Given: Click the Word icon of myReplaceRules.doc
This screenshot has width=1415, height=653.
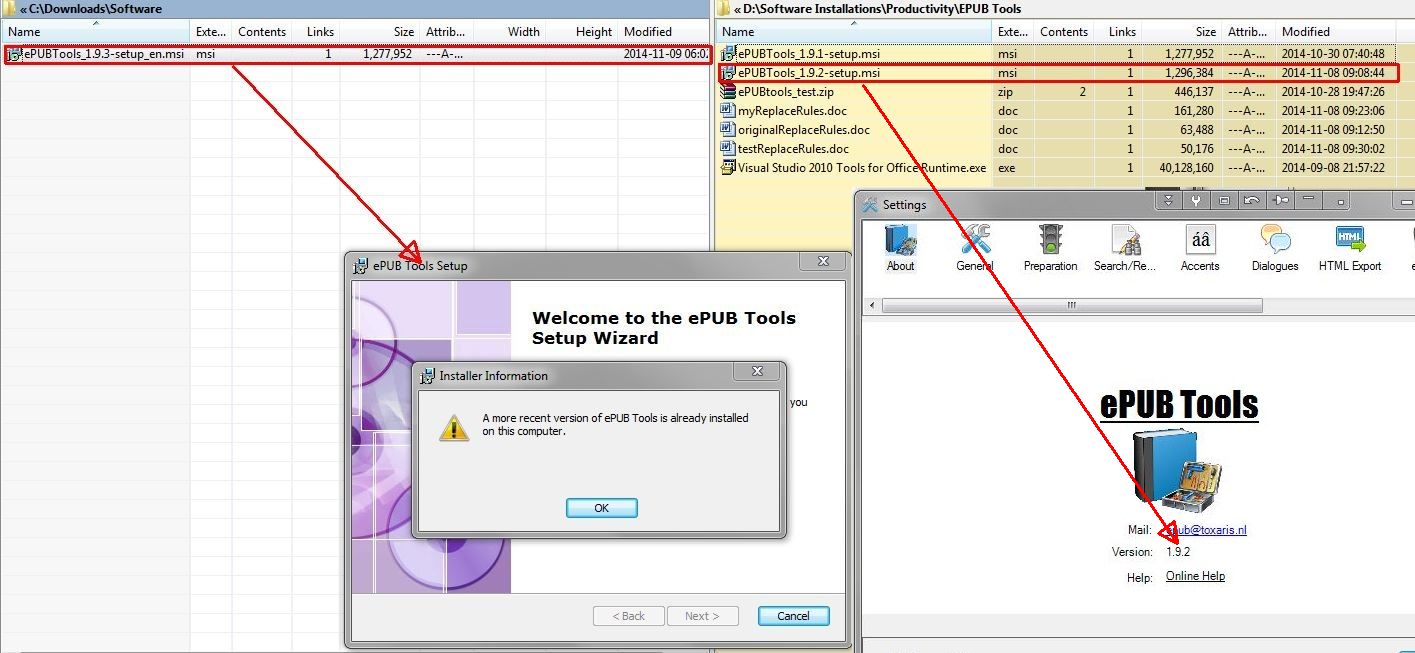Looking at the screenshot, I should (x=728, y=111).
